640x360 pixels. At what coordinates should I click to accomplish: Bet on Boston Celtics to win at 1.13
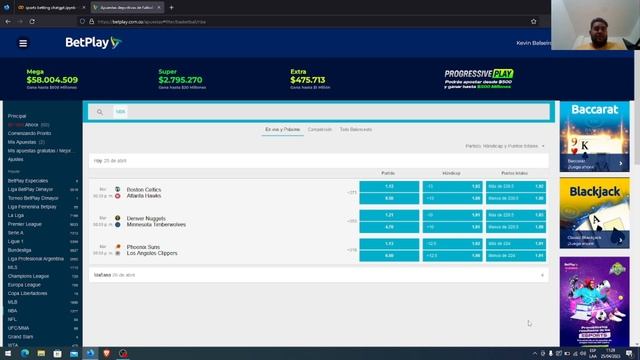coord(389,186)
